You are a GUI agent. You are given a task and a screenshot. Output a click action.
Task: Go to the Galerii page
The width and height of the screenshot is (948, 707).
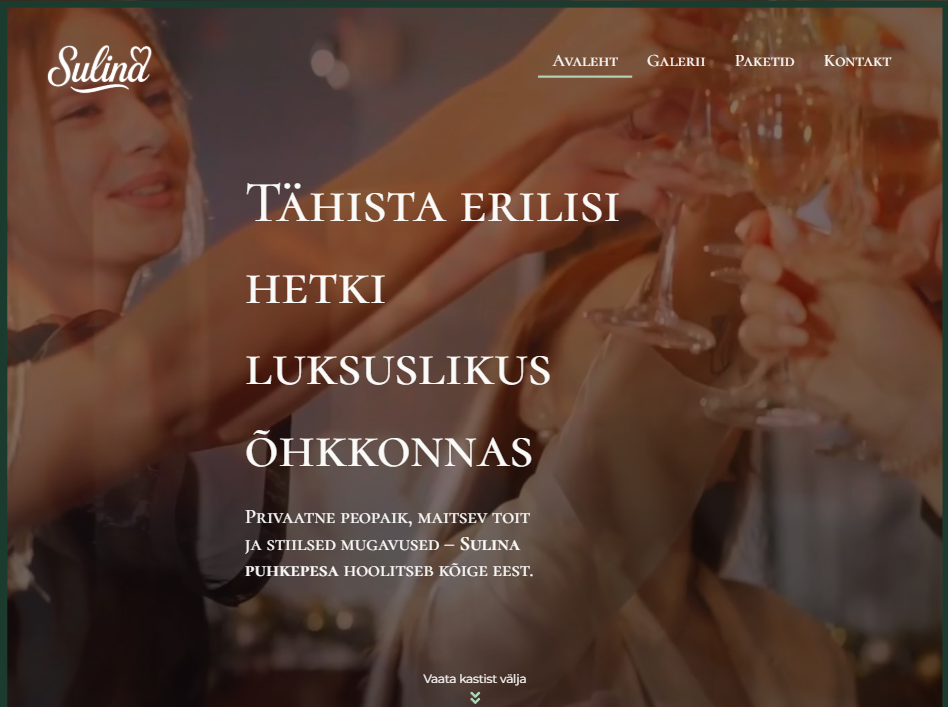point(676,61)
